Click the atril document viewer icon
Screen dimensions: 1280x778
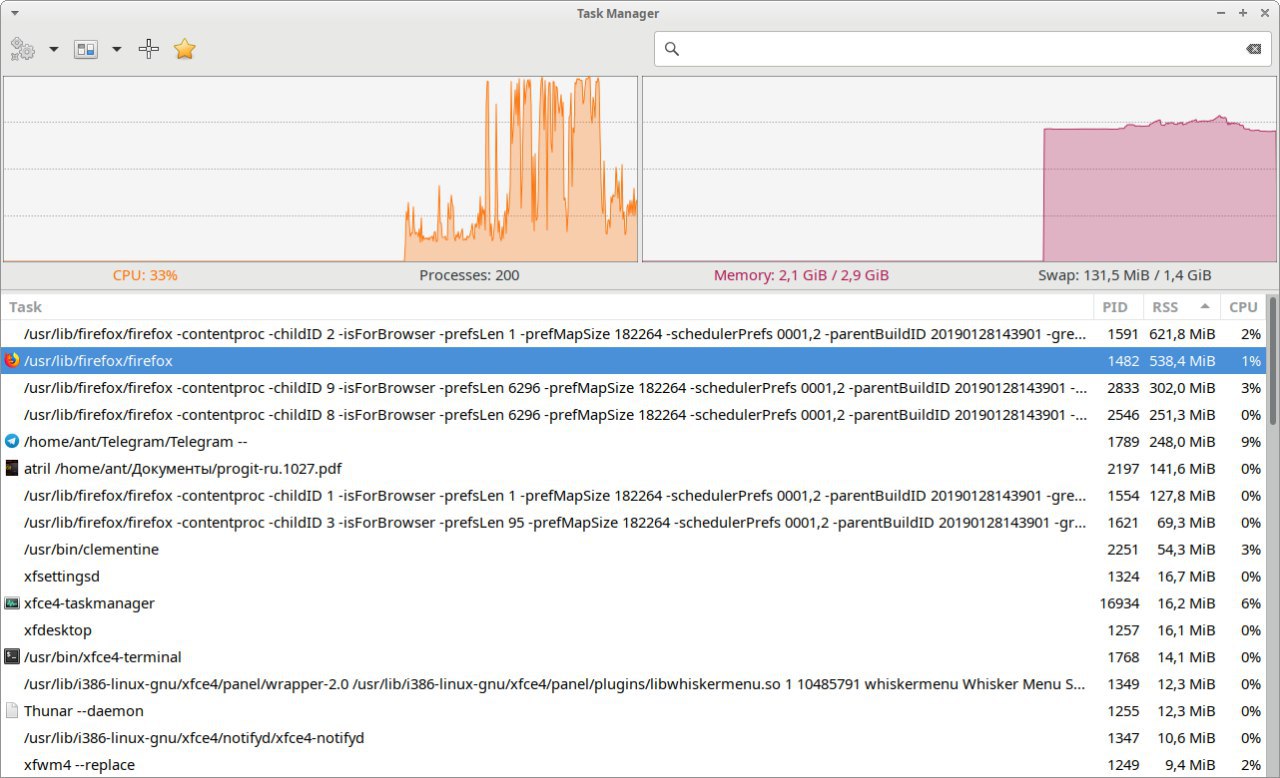point(12,468)
